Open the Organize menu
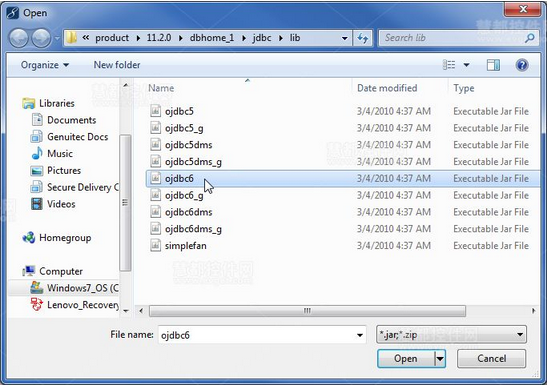Image resolution: width=548 pixels, height=385 pixels. pos(45,65)
